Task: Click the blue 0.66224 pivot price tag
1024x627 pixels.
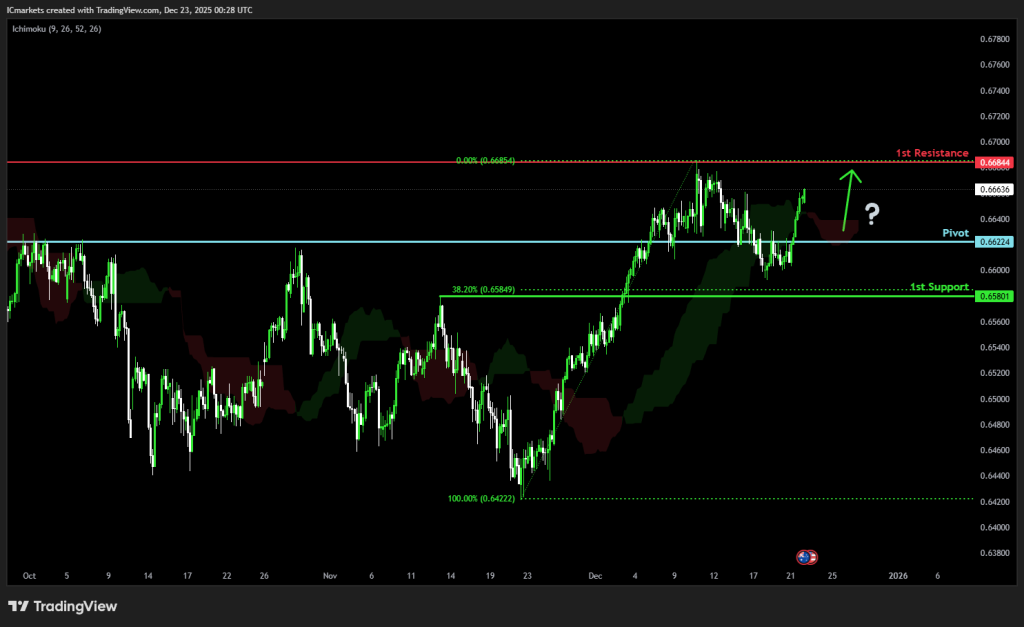Action: click(x=996, y=242)
